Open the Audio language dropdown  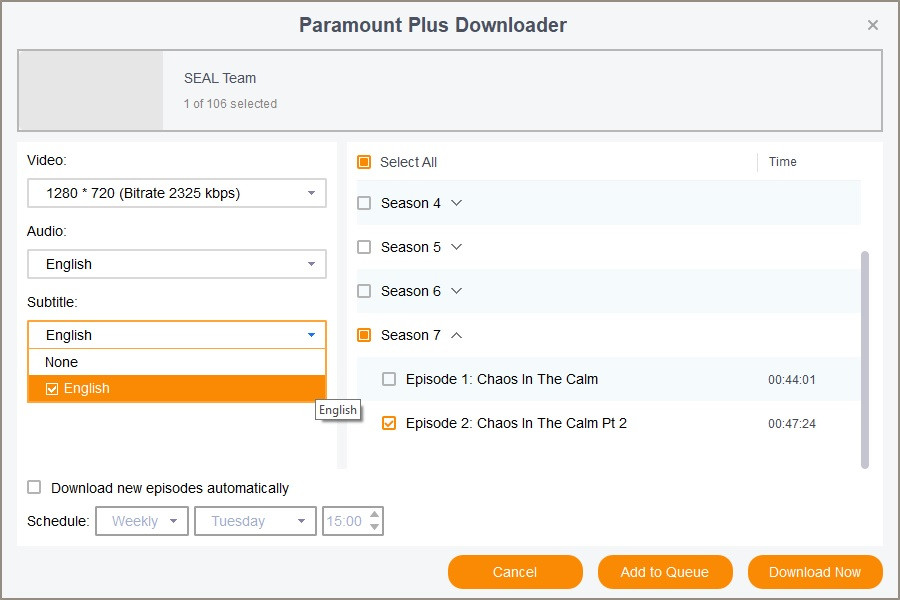176,264
